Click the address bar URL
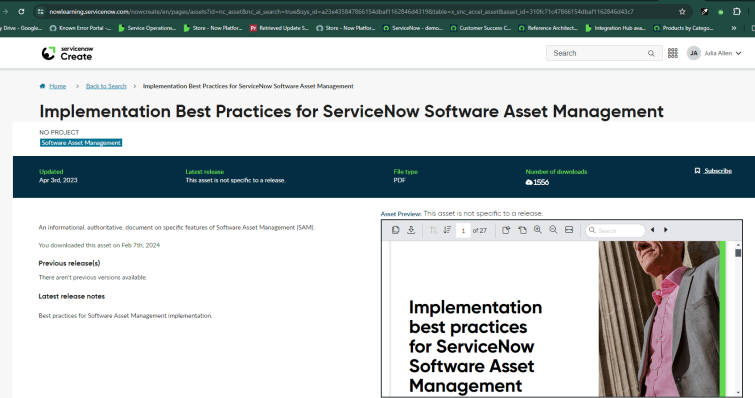 pos(341,12)
